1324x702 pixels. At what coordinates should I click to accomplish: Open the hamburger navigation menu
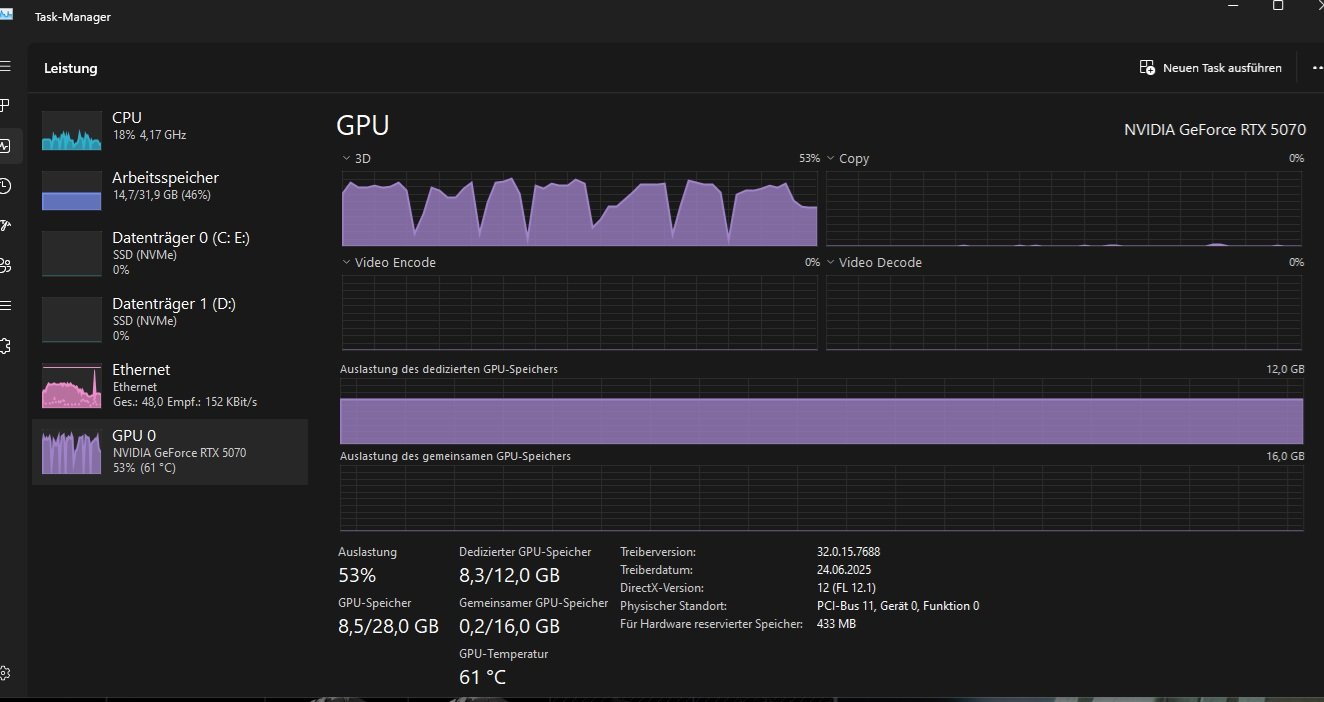pyautogui.click(x=5, y=66)
